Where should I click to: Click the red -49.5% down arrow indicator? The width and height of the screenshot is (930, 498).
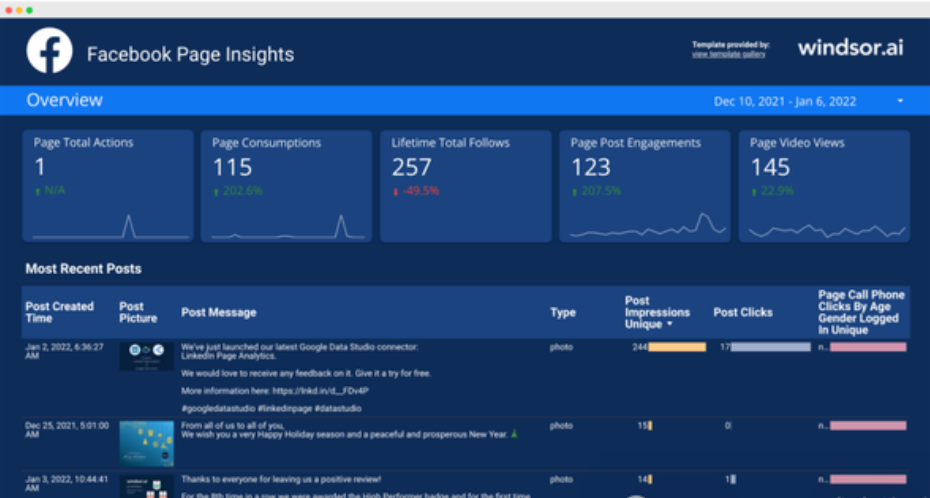(396, 192)
